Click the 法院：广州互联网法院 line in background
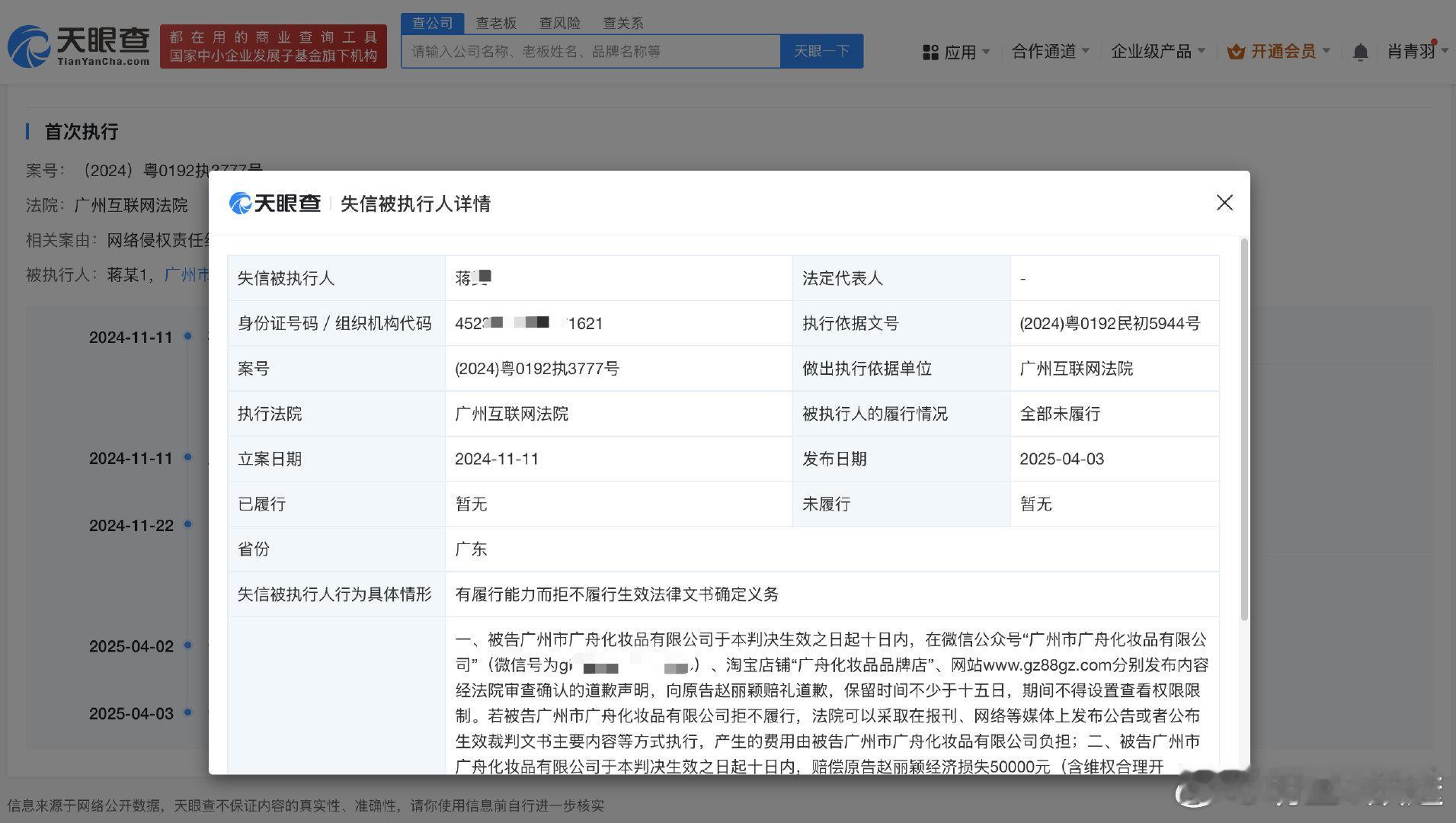The image size is (1456, 823). (107, 205)
